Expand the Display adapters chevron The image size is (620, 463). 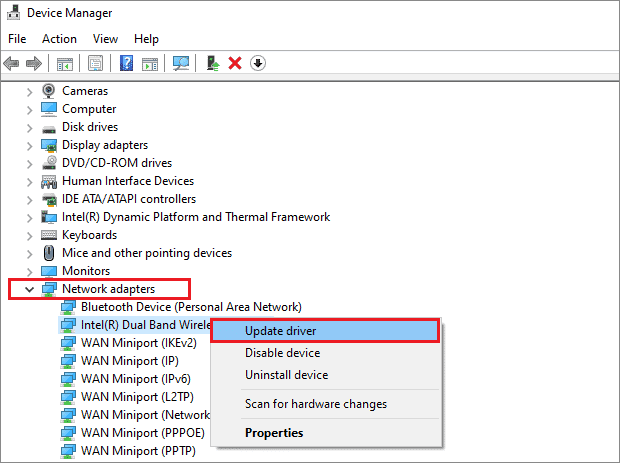[29, 146]
